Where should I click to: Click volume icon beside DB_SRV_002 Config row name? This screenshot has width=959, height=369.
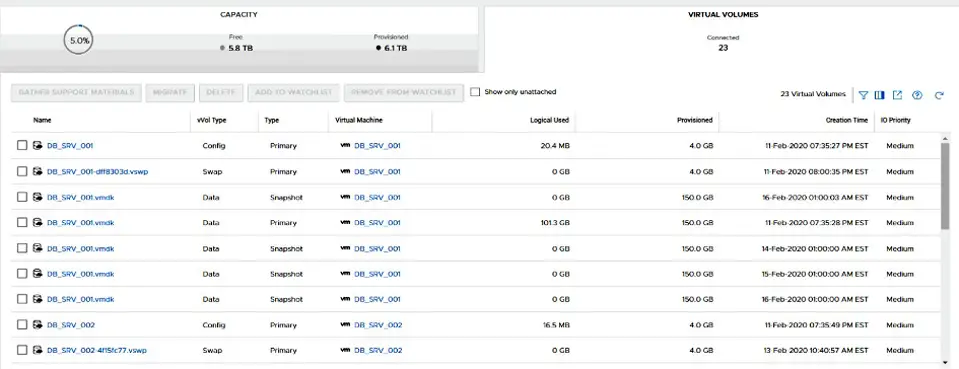(x=37, y=325)
